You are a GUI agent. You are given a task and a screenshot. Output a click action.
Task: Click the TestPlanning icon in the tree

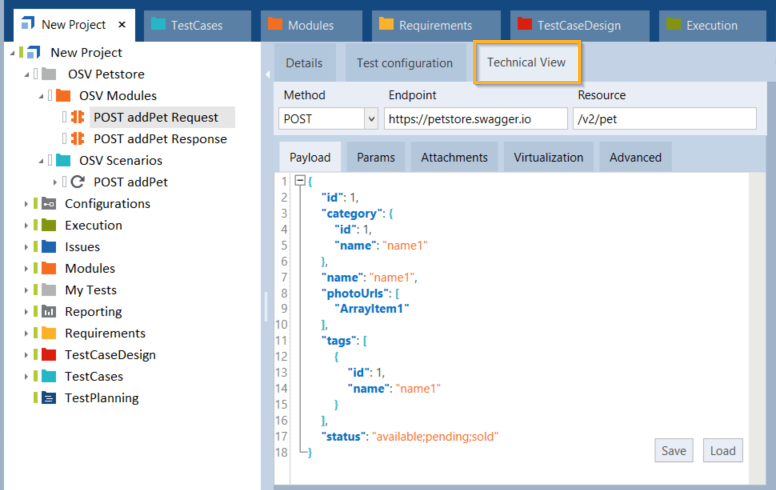(x=49, y=398)
